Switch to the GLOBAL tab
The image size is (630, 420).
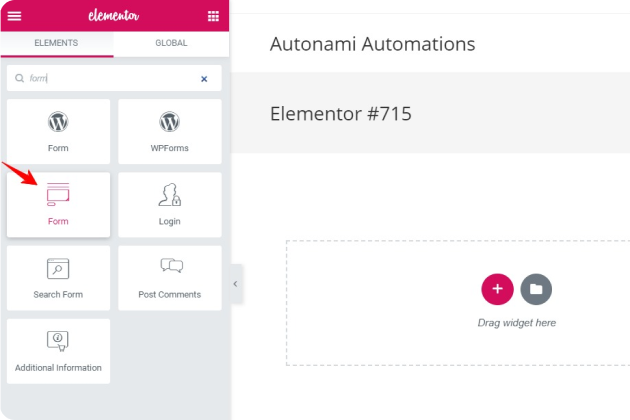(x=171, y=44)
